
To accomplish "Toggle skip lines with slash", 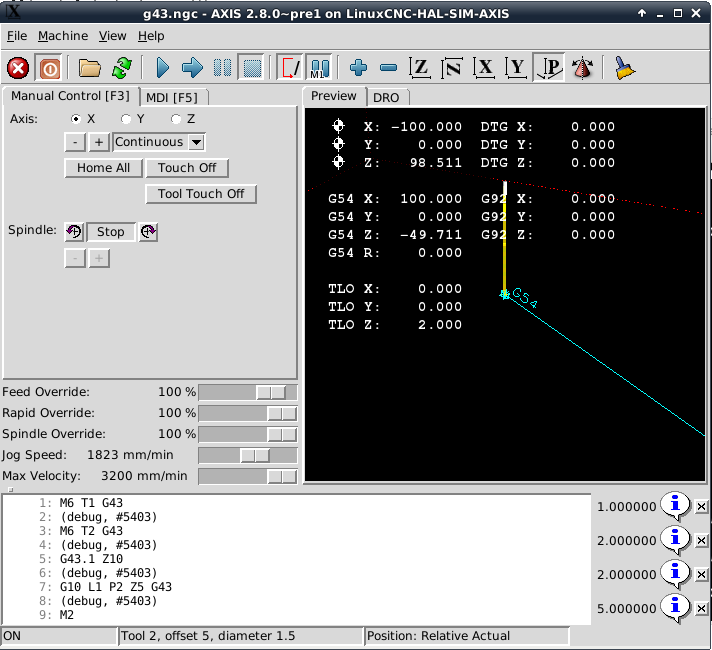I will coord(290,68).
